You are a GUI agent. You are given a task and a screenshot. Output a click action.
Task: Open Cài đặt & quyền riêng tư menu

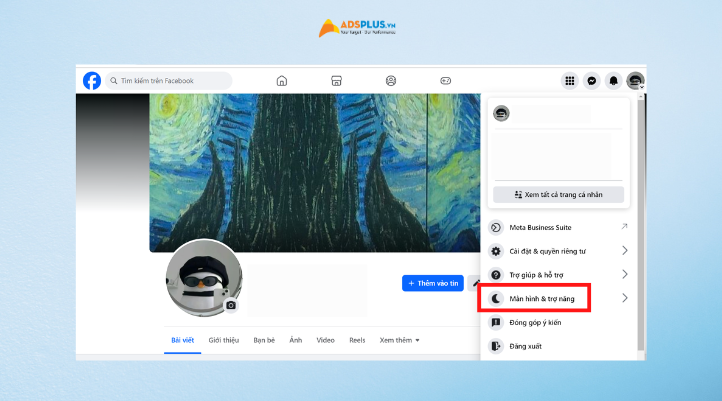pyautogui.click(x=558, y=251)
